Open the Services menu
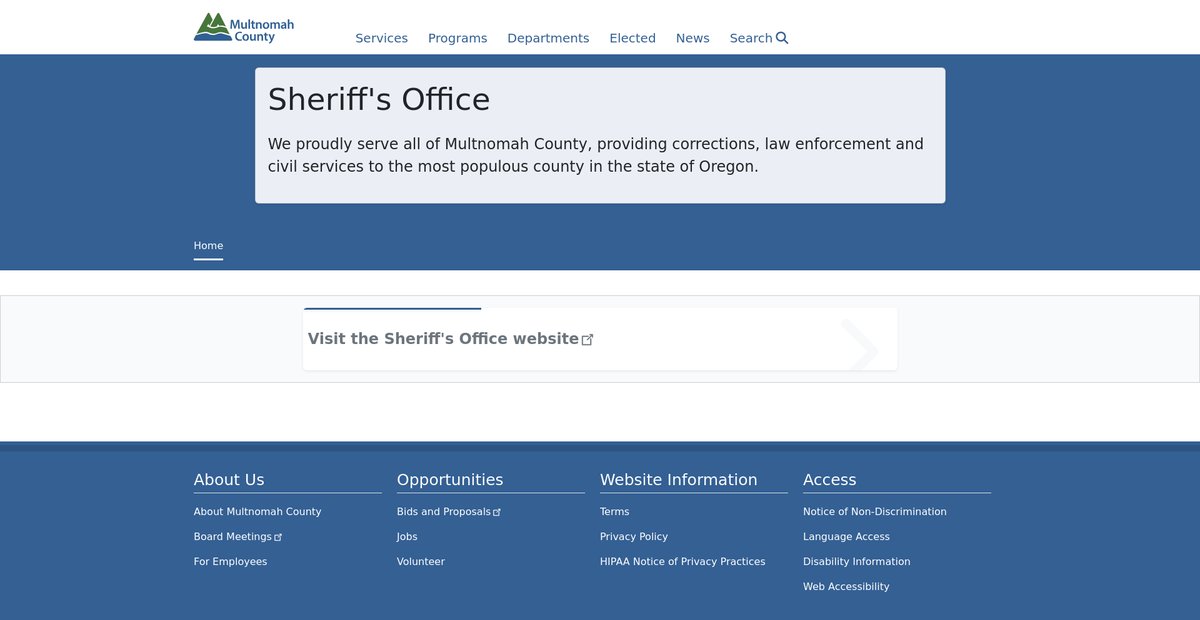 382,38
